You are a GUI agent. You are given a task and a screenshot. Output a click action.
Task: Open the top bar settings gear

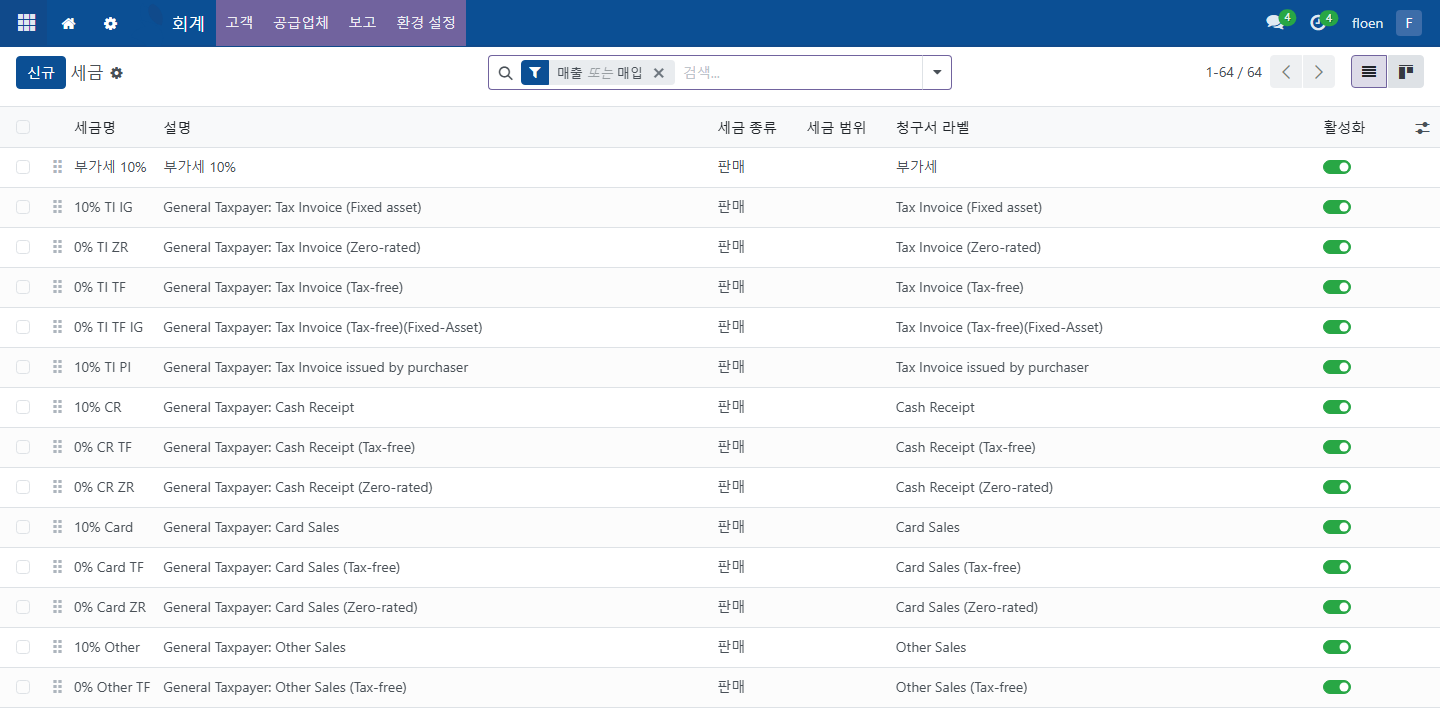pos(111,23)
